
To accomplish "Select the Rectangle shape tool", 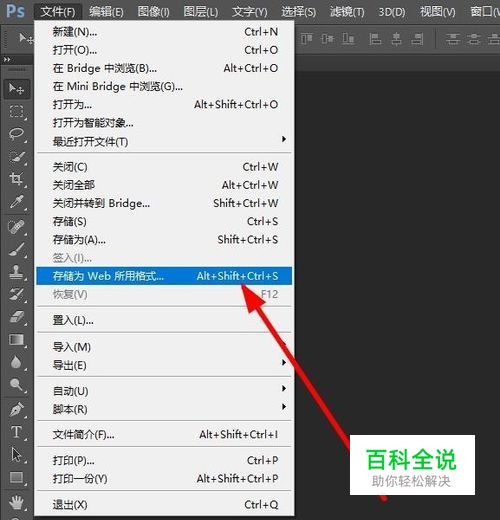I will [16, 477].
